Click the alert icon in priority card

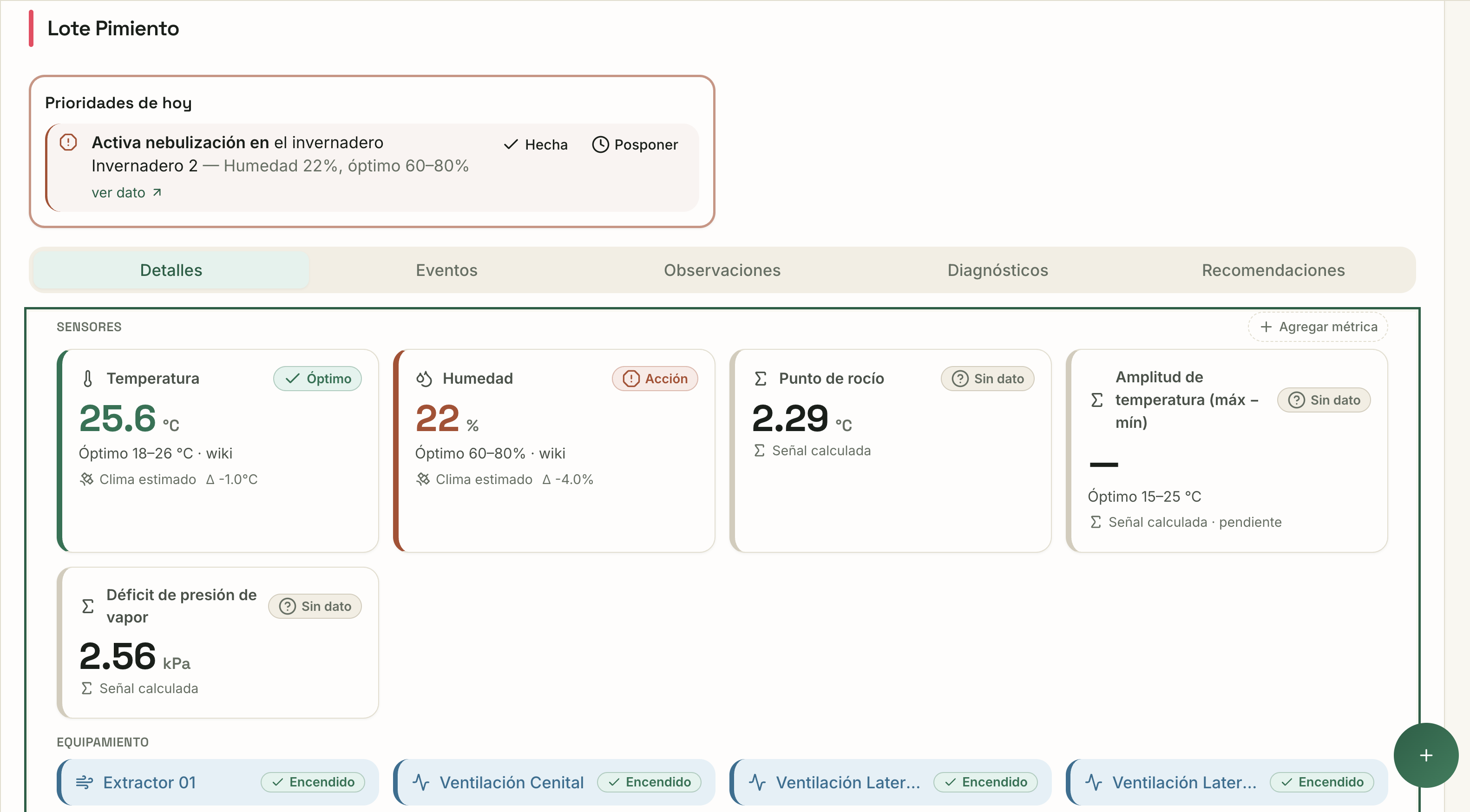[x=68, y=142]
